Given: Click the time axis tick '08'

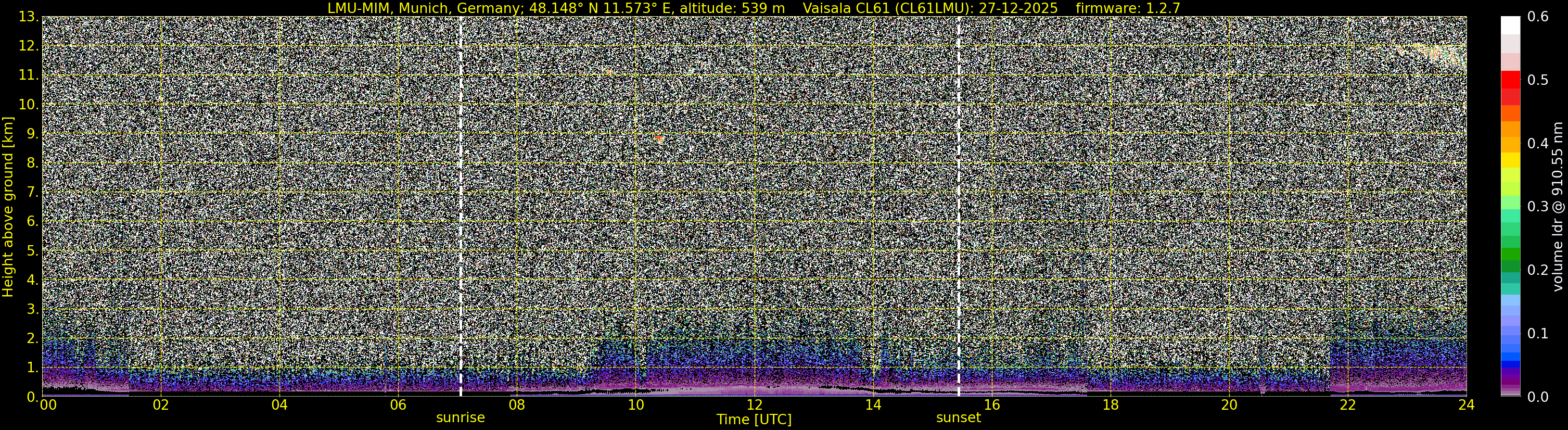Looking at the screenshot, I should coord(517,406).
